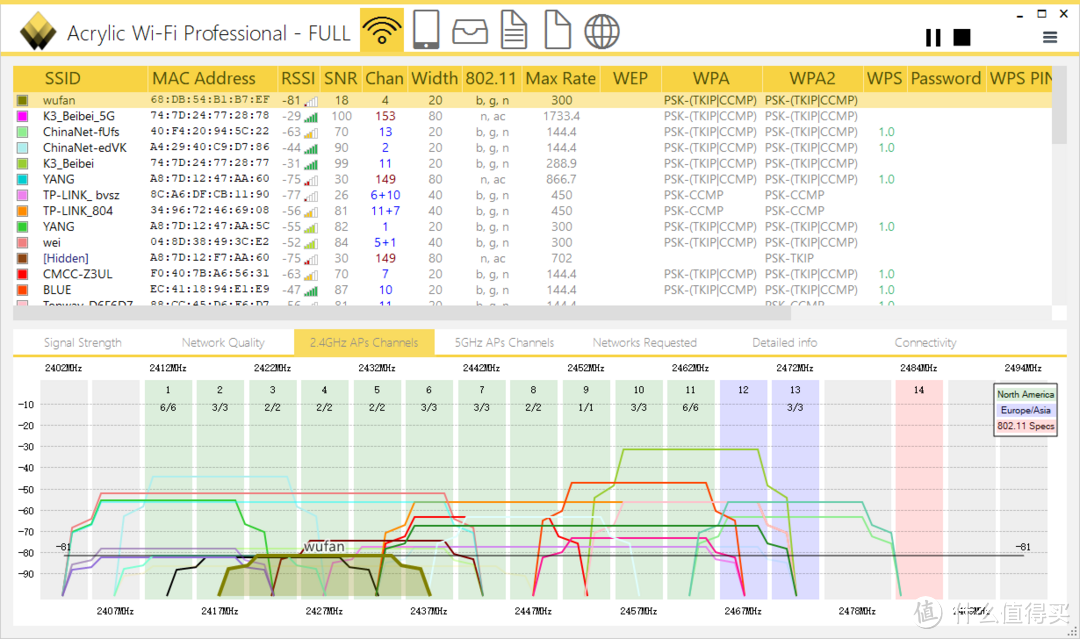Open the hamburger menu

point(1050,37)
